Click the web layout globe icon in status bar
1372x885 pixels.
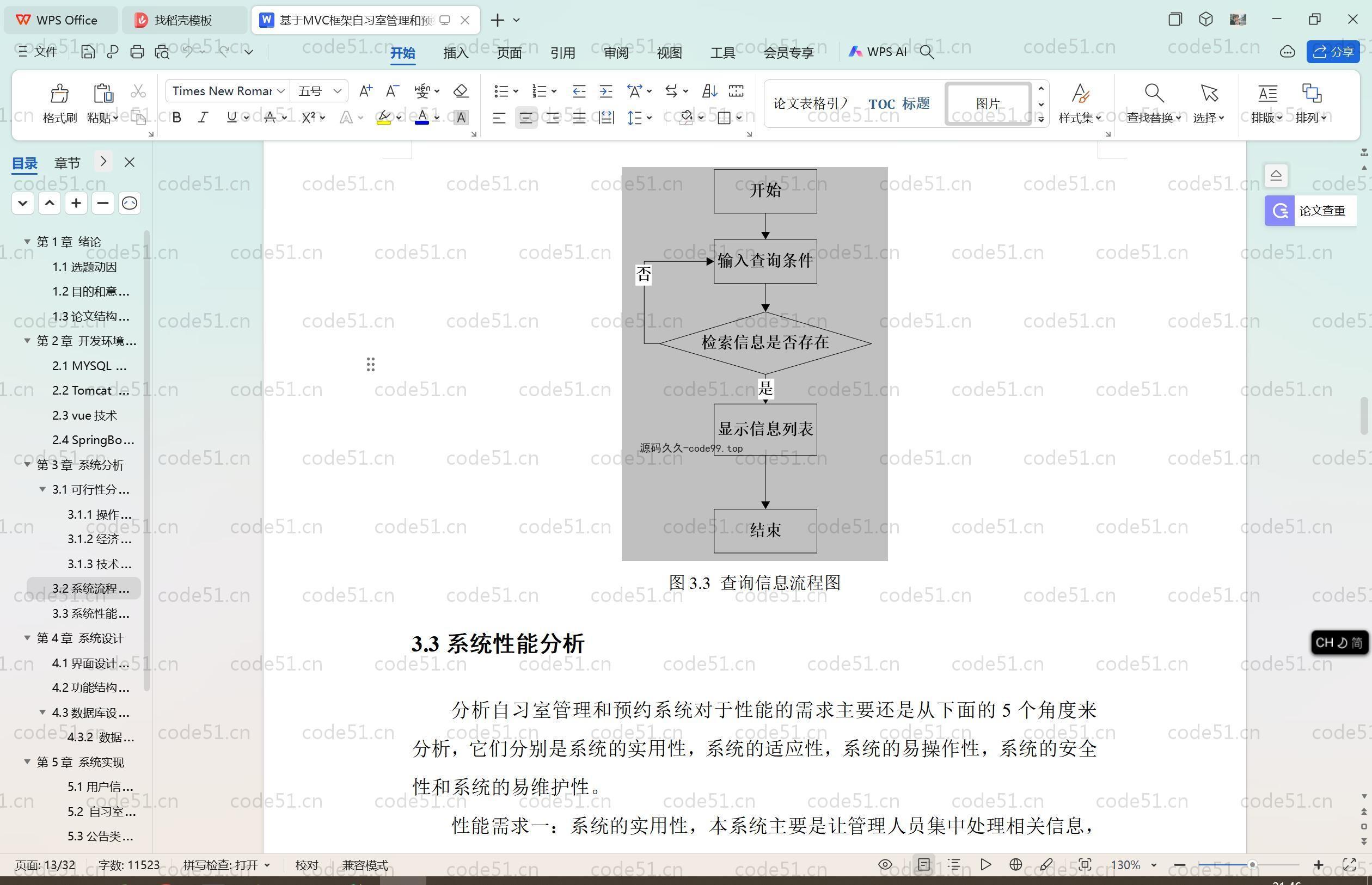(x=1015, y=864)
